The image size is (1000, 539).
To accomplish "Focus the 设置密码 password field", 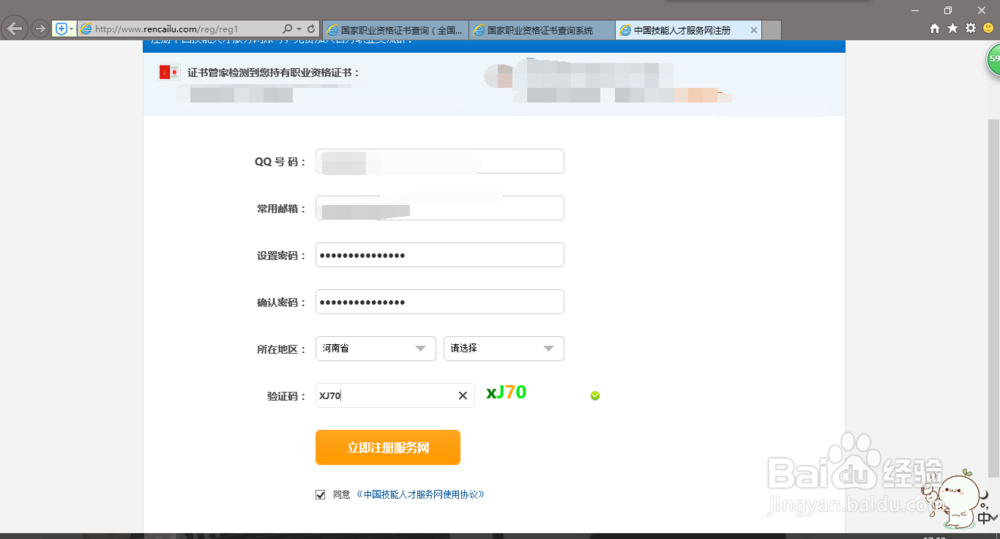I will coord(439,255).
